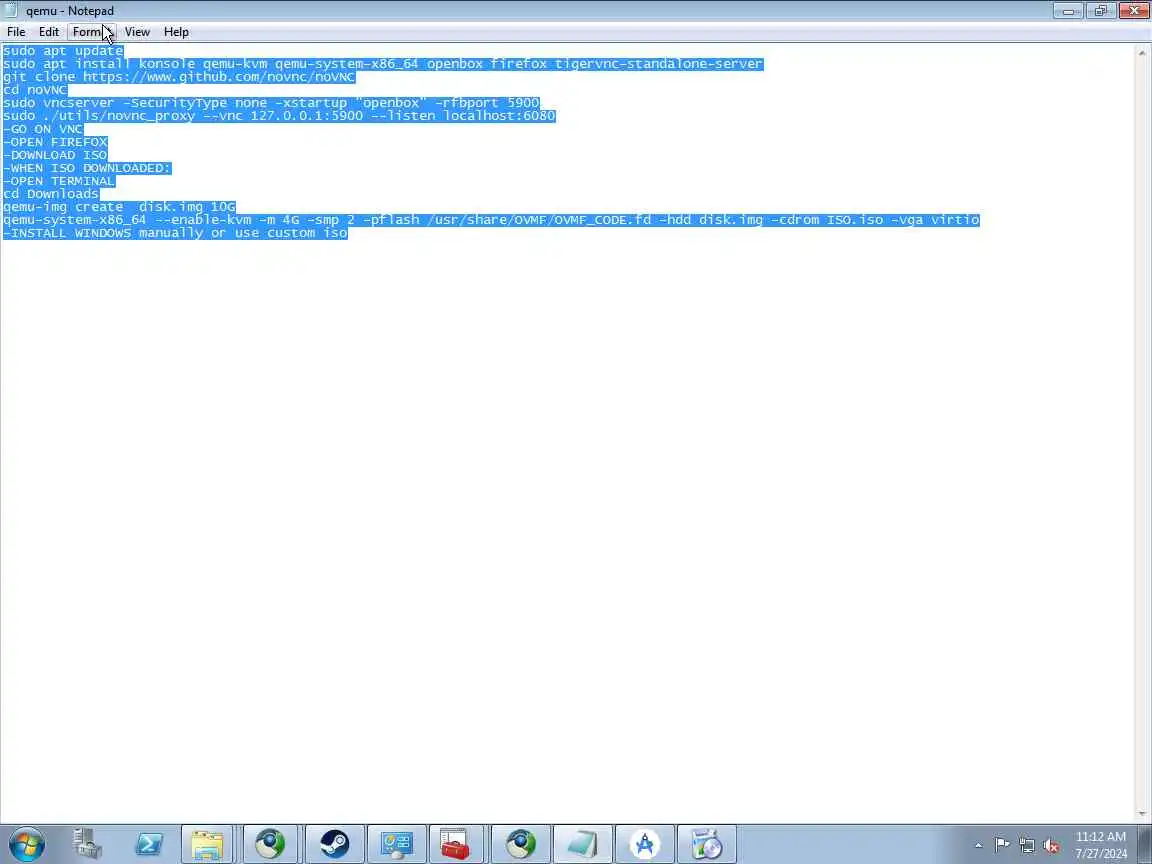Open Windows Explorer folder taskbar icon
This screenshot has width=1152, height=864.
tap(207, 844)
